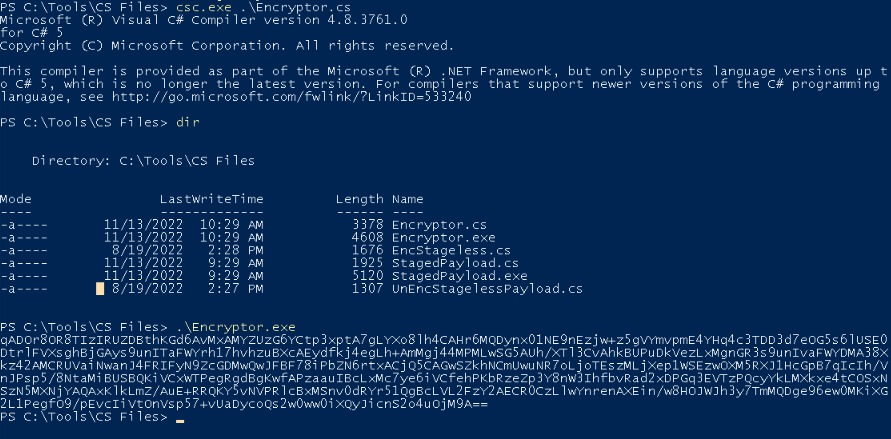Screen dimensions: 891x439
Task: Click the Name column header
Action: 407,199
